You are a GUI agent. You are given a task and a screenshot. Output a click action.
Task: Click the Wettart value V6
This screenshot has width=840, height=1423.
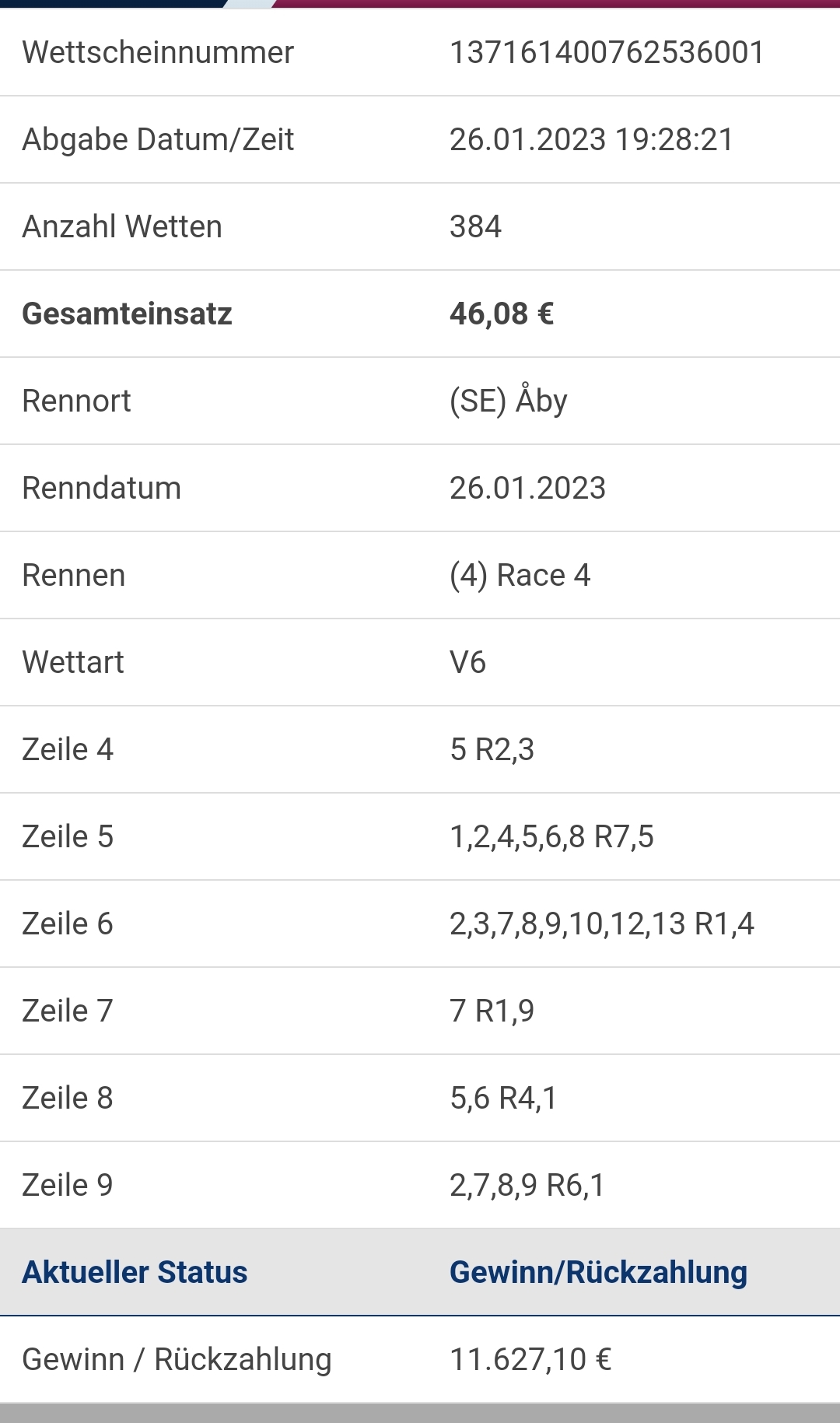click(467, 663)
